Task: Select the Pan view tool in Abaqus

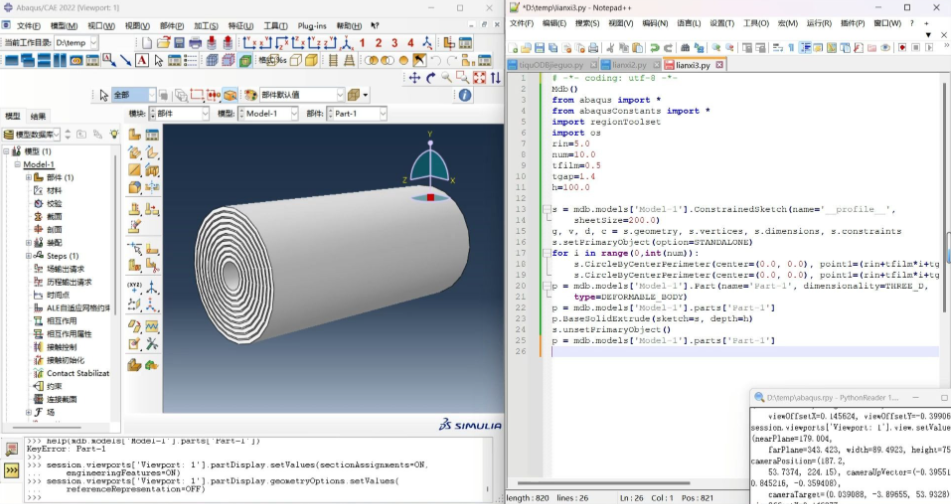Action: [x=415, y=78]
